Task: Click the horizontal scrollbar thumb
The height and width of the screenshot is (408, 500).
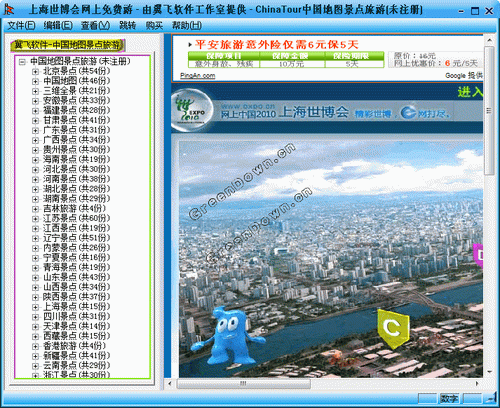Action: point(243,384)
